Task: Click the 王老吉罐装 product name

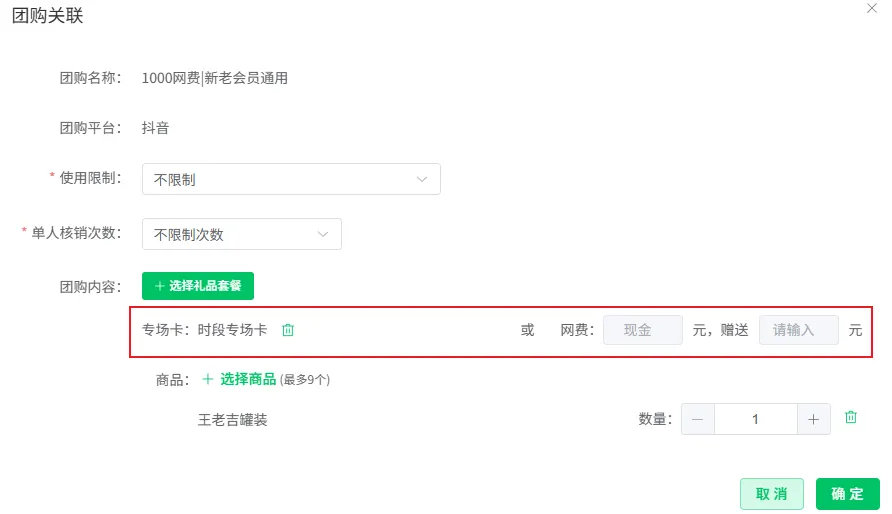Action: click(x=233, y=420)
